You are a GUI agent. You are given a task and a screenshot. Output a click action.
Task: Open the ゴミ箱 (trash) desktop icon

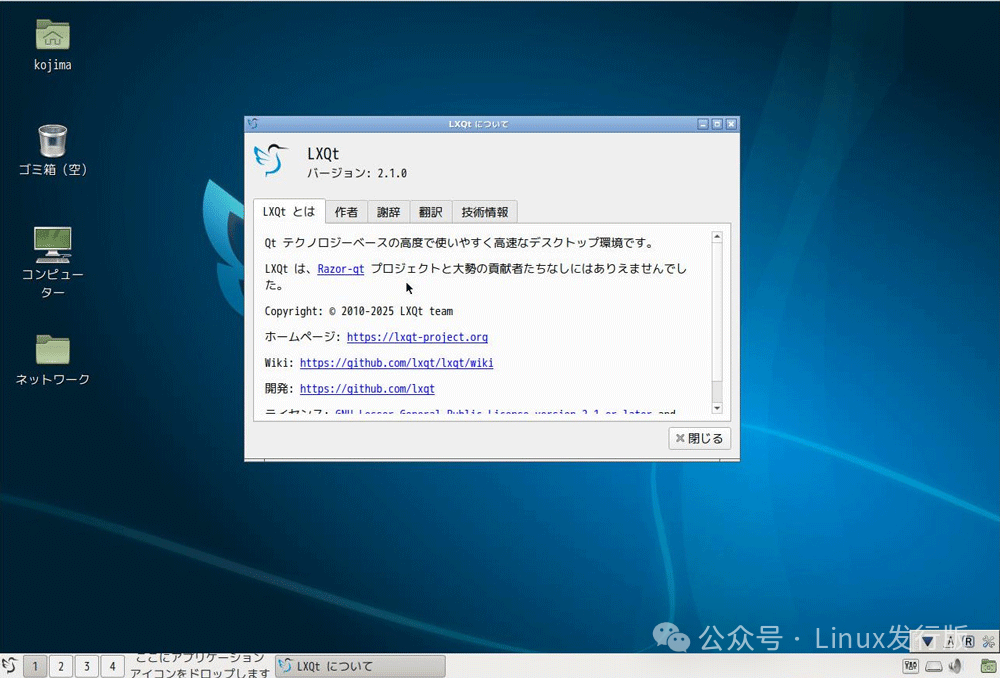52,138
